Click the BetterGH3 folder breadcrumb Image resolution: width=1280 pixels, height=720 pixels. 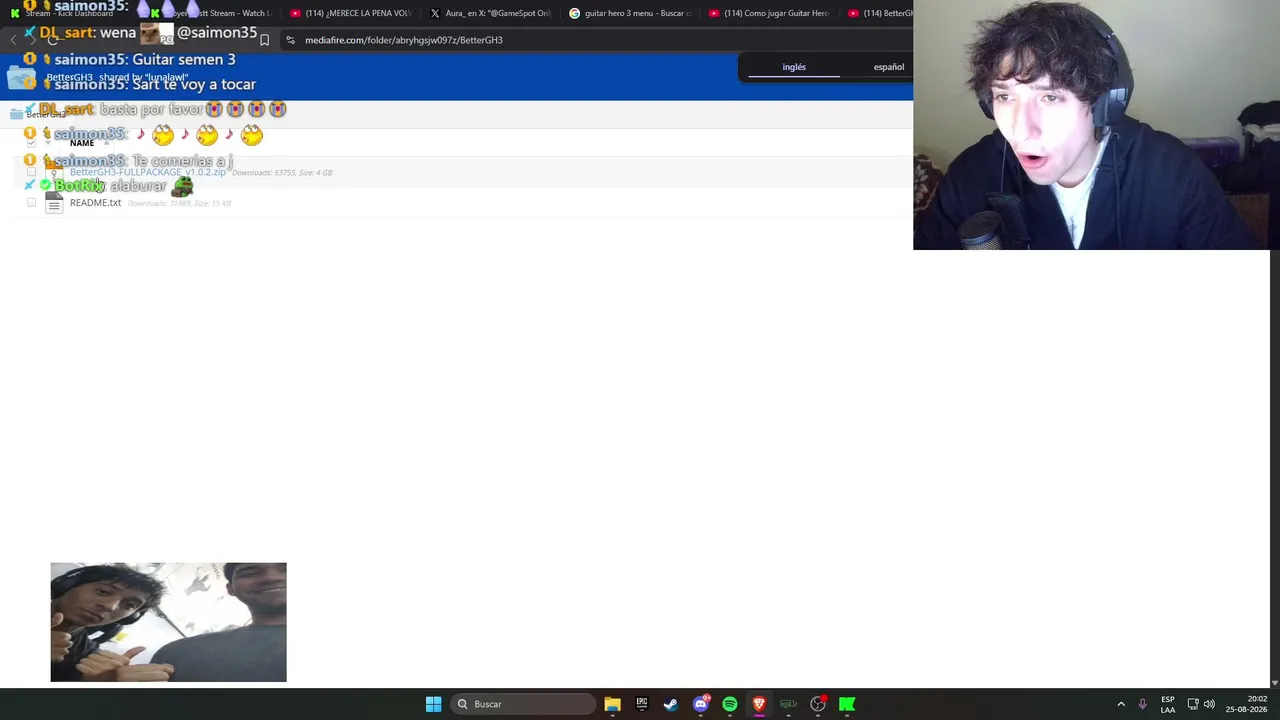46,114
